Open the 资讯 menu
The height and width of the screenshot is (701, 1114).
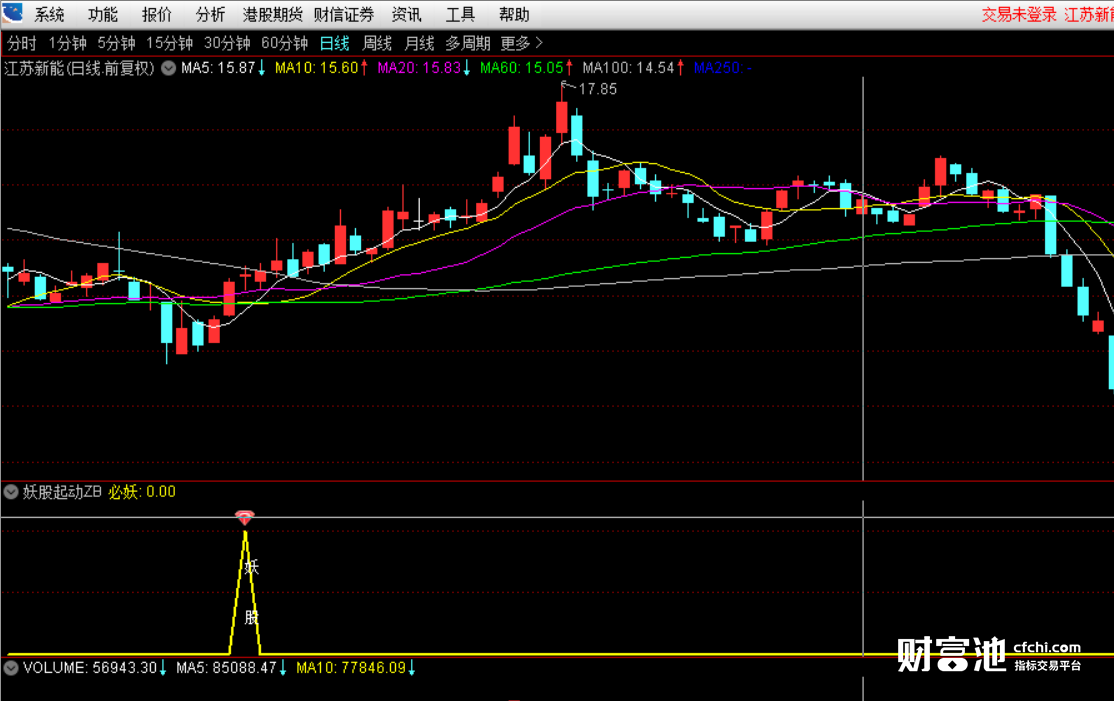pyautogui.click(x=406, y=14)
